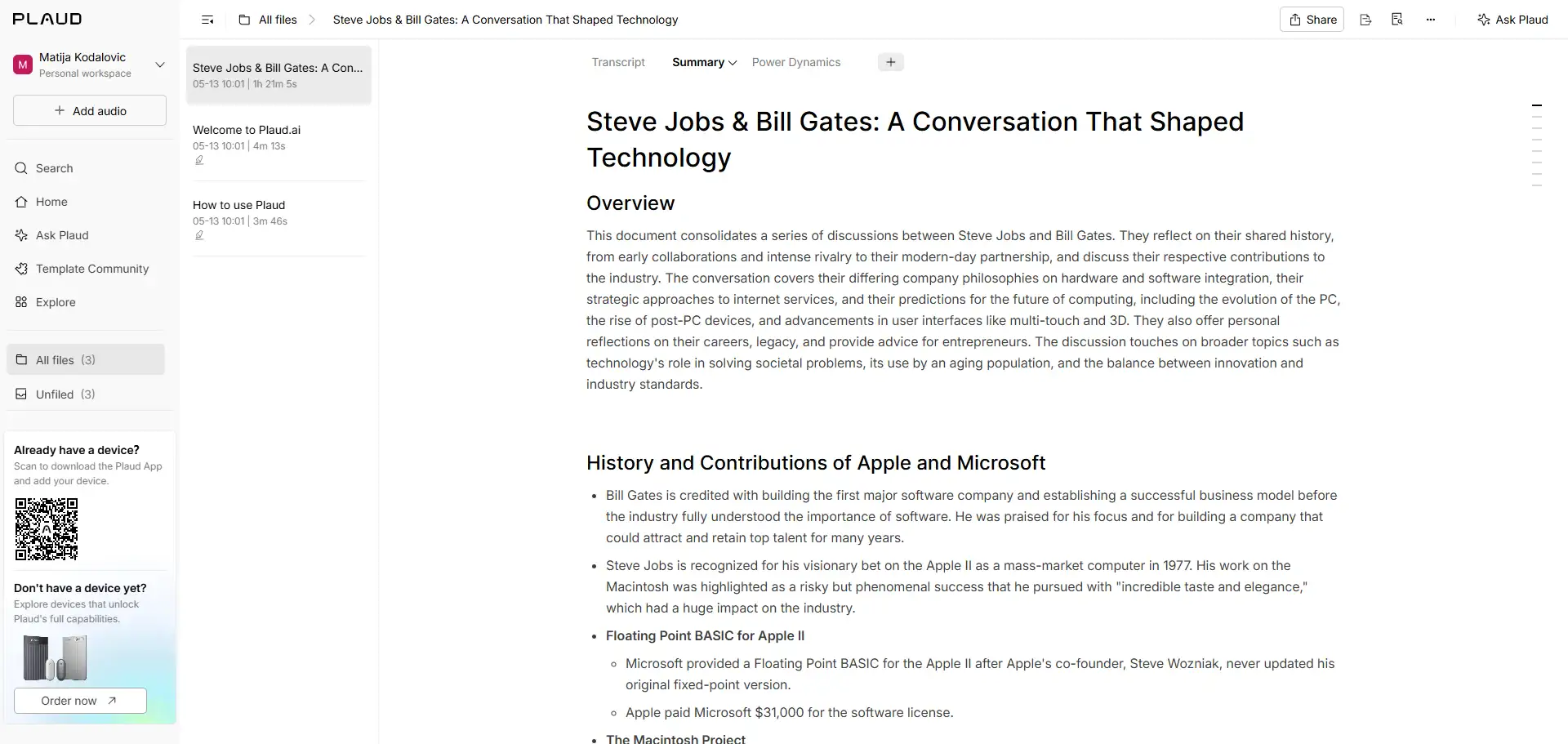Click the search in document icon
Viewport: 1568px width, 744px height.
click(1397, 20)
